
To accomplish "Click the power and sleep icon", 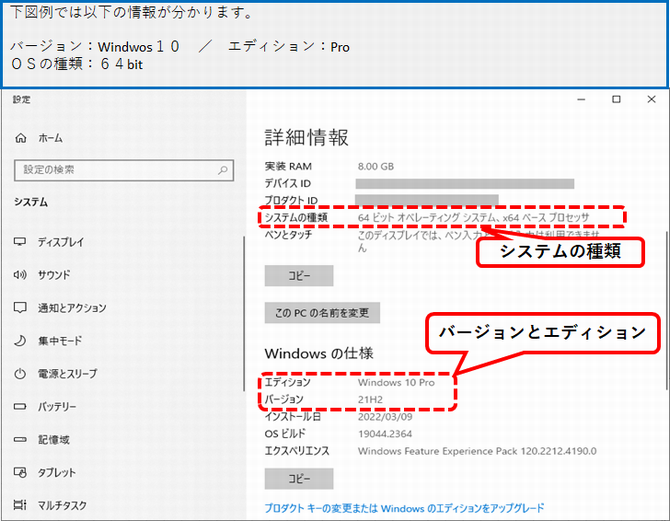I will 20,374.
